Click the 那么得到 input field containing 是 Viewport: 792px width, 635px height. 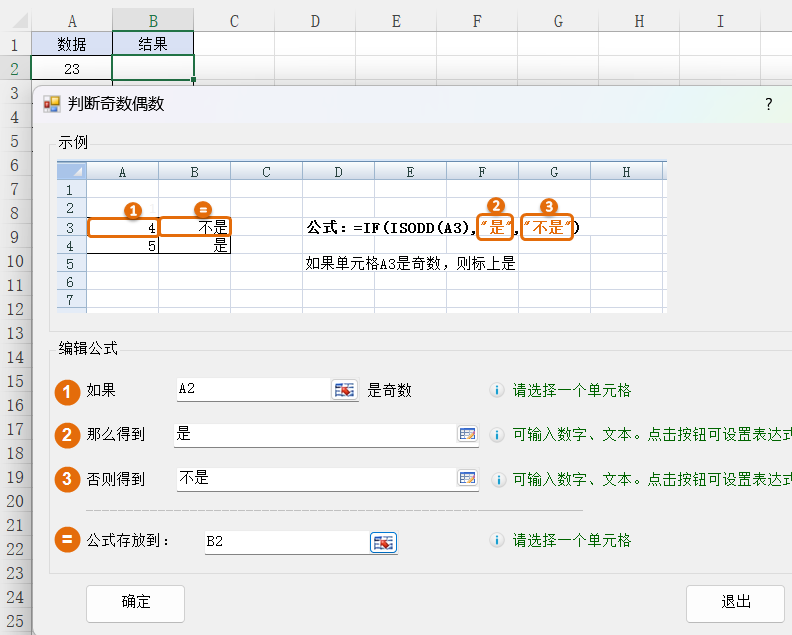coord(314,434)
